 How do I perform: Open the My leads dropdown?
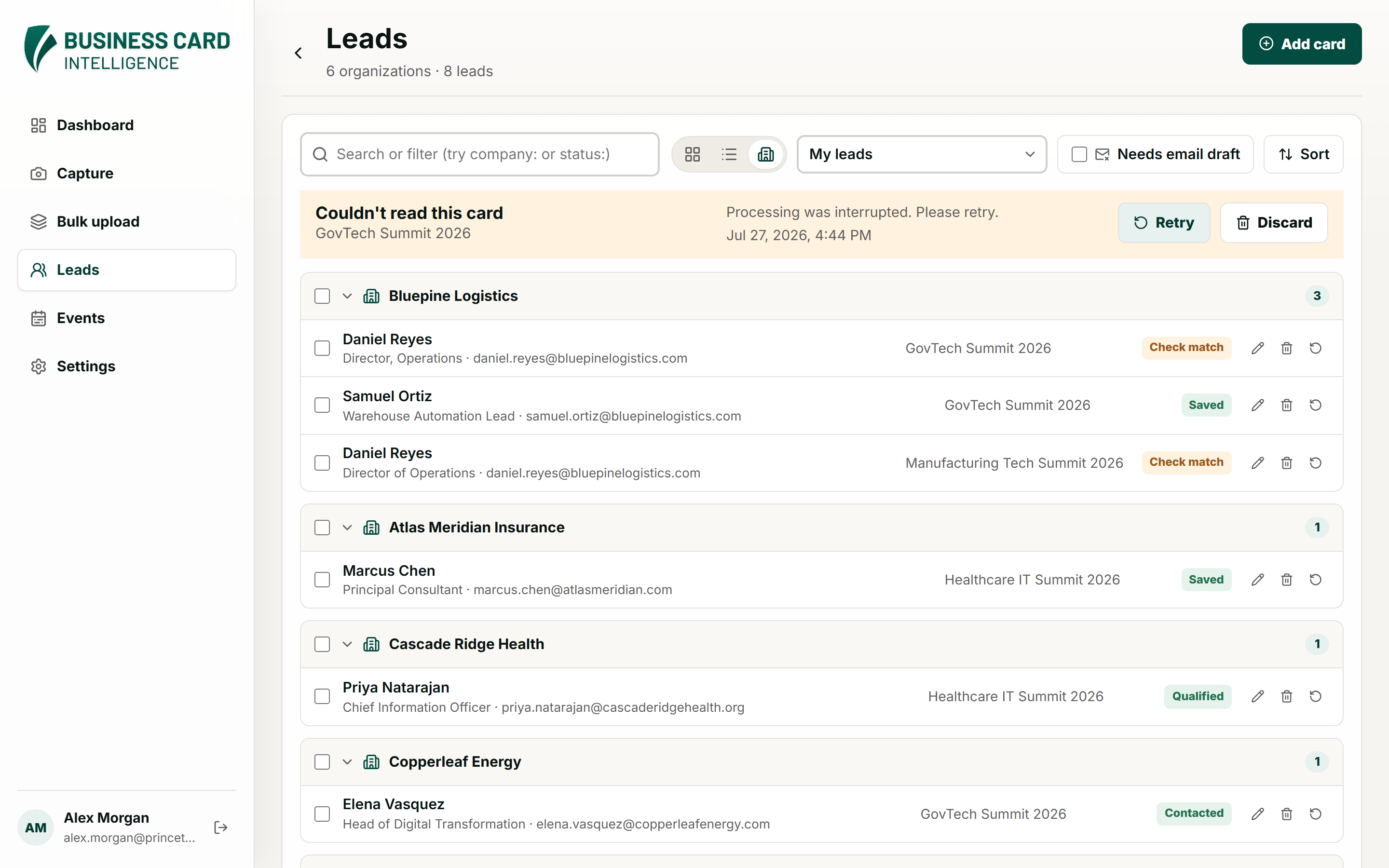coord(922,154)
